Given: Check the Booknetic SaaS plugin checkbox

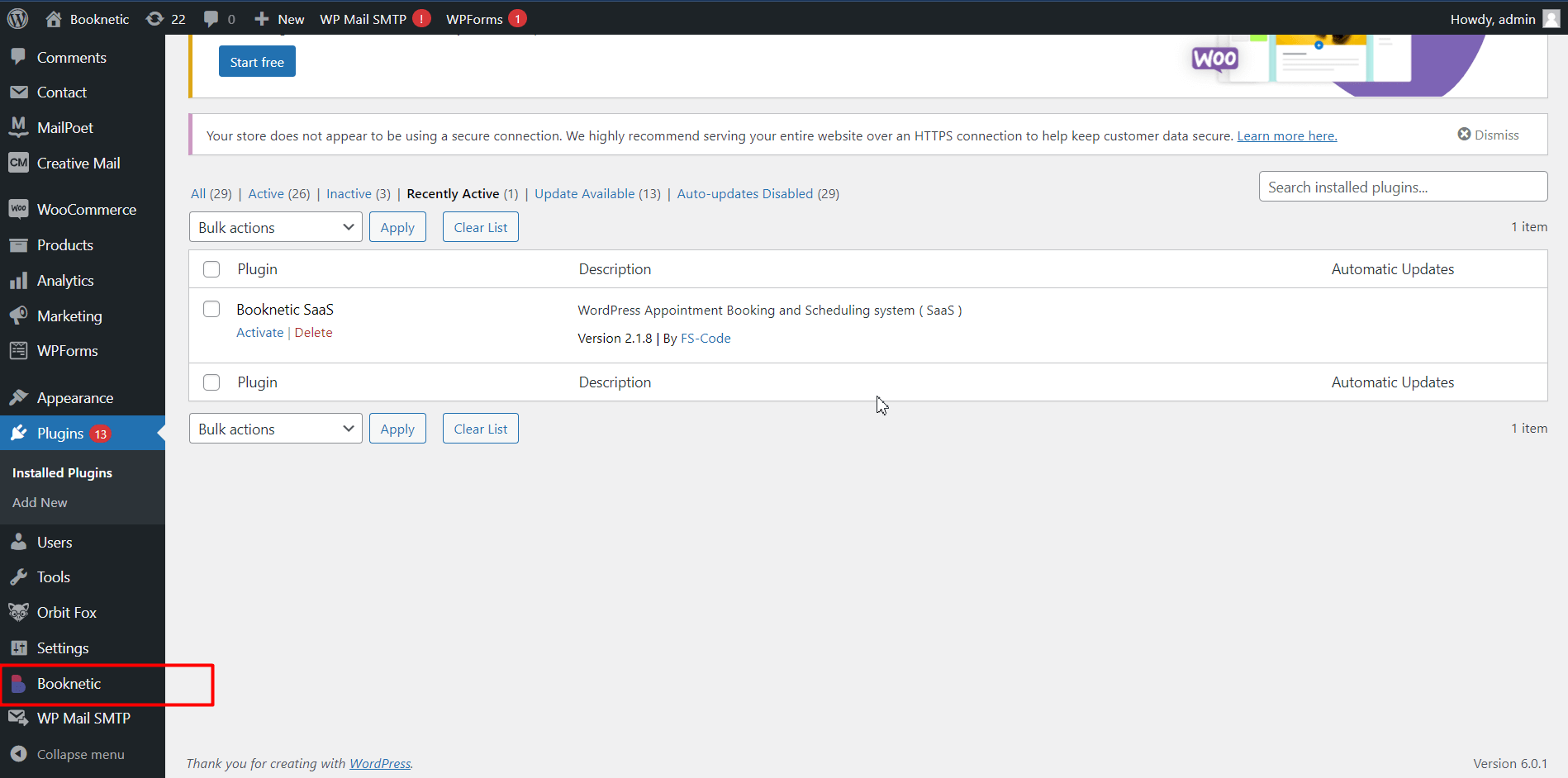Looking at the screenshot, I should click(x=211, y=309).
